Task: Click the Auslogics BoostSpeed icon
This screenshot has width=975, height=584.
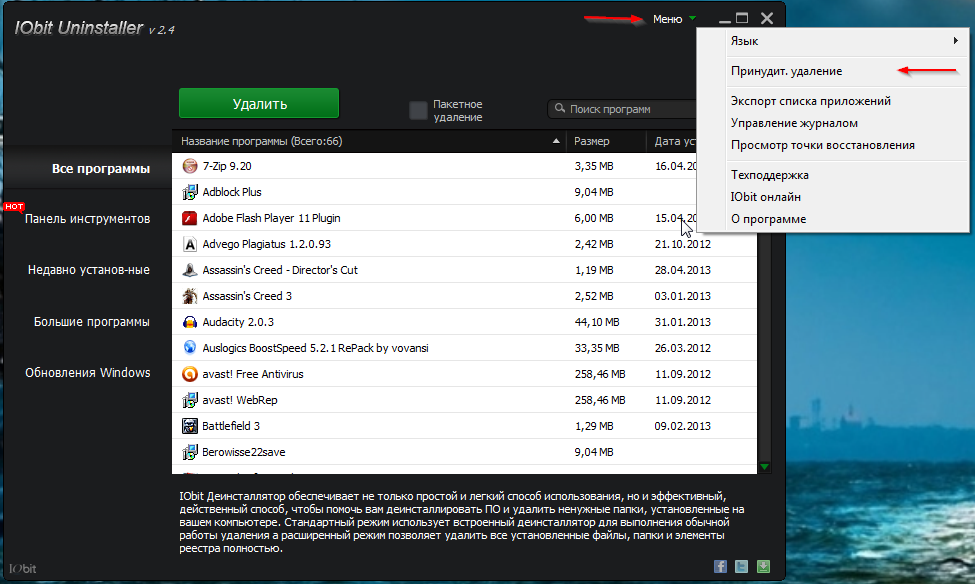Action: point(190,348)
